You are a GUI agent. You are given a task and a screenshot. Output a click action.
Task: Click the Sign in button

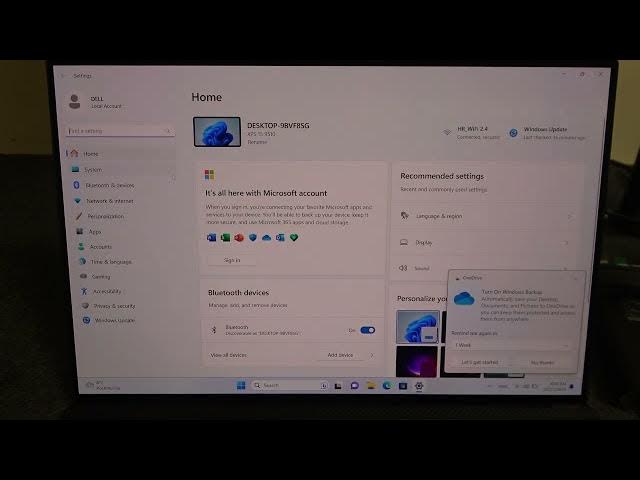point(232,260)
